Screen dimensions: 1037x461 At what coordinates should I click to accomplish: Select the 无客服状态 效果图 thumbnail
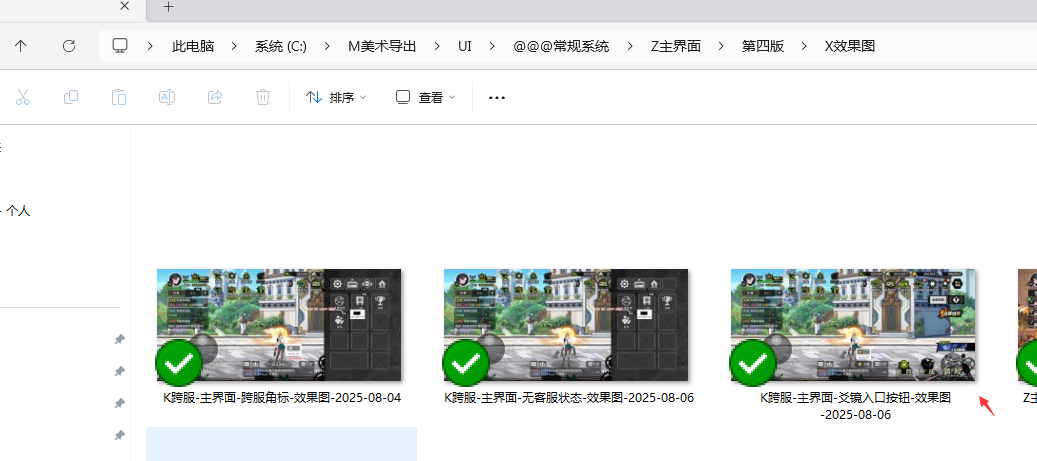pyautogui.click(x=566, y=325)
